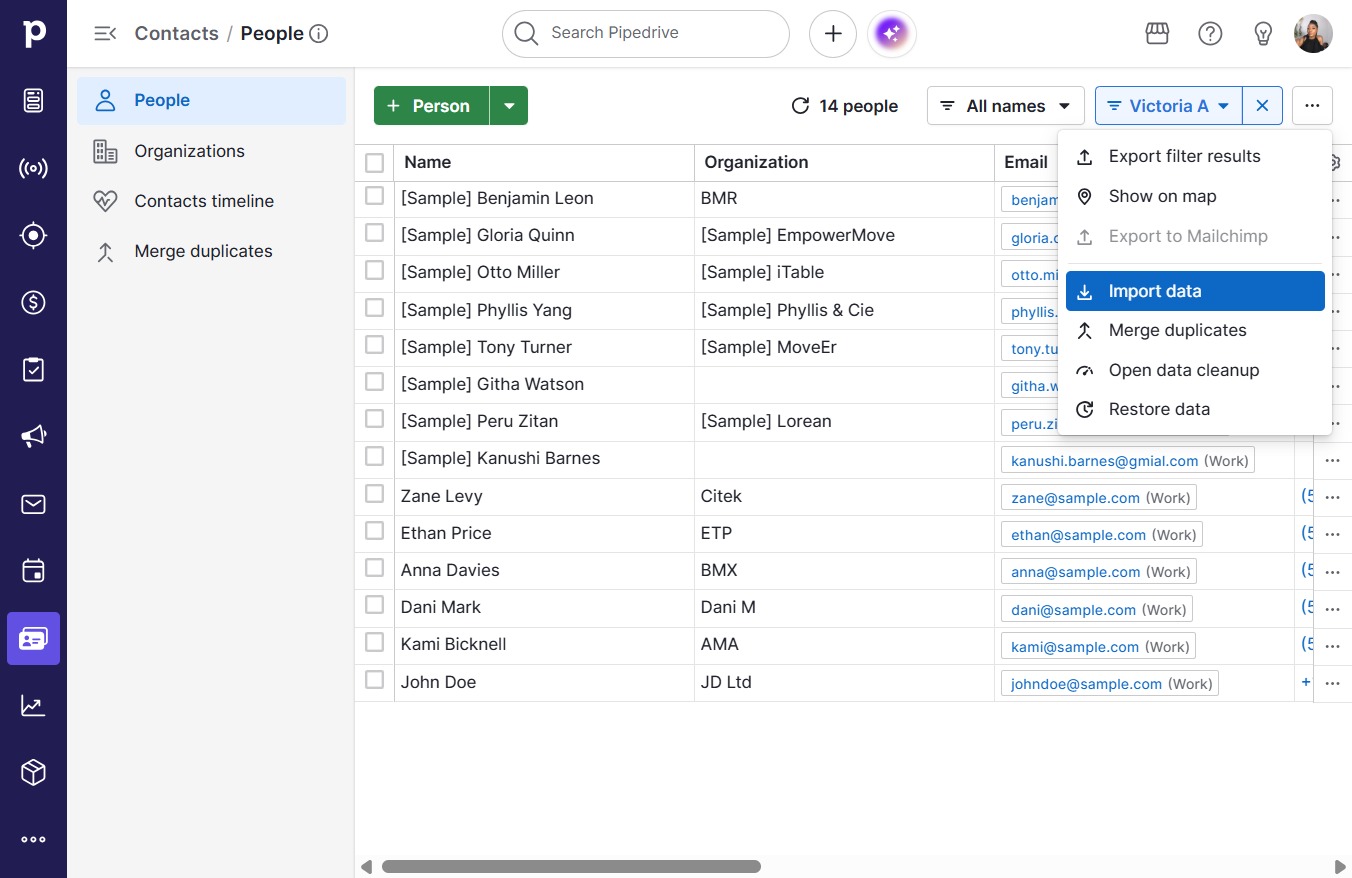Open the clipboard checkmark icon in sidebar
The width and height of the screenshot is (1352, 878).
click(33, 369)
